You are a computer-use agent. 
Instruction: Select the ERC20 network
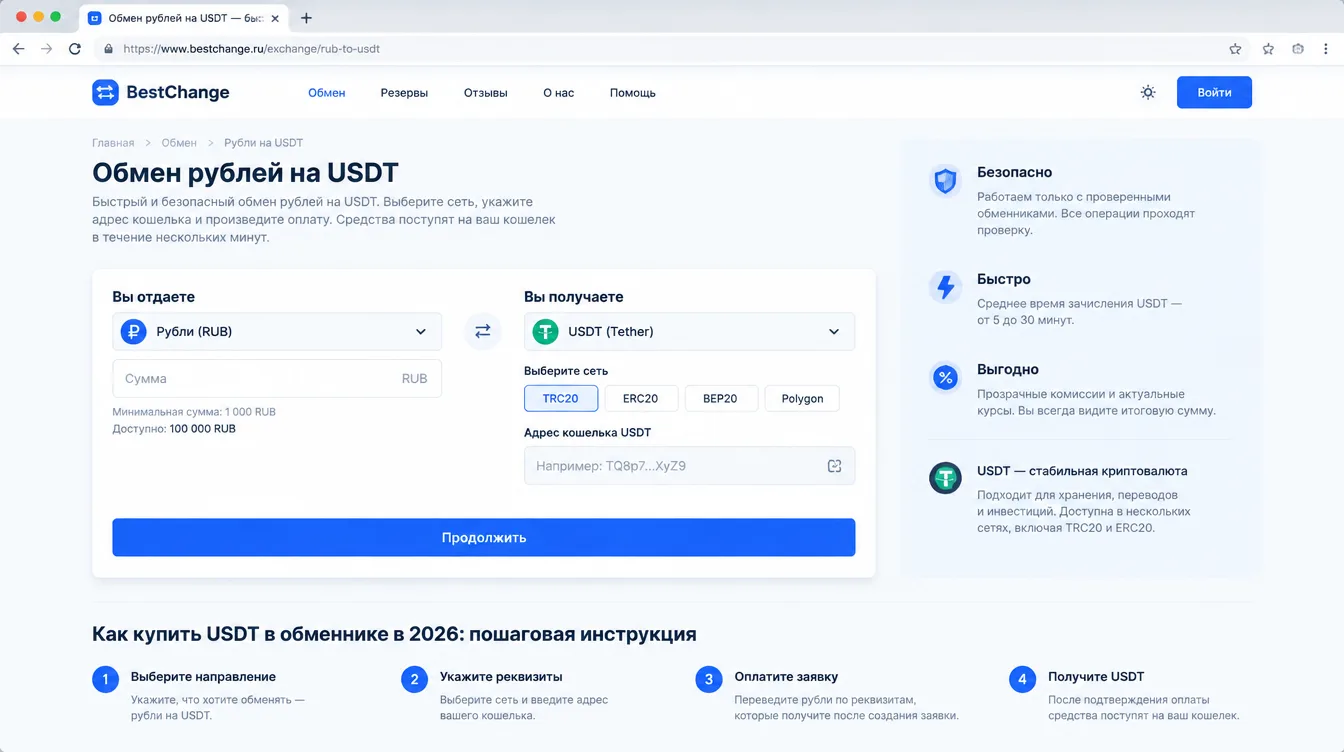click(641, 398)
